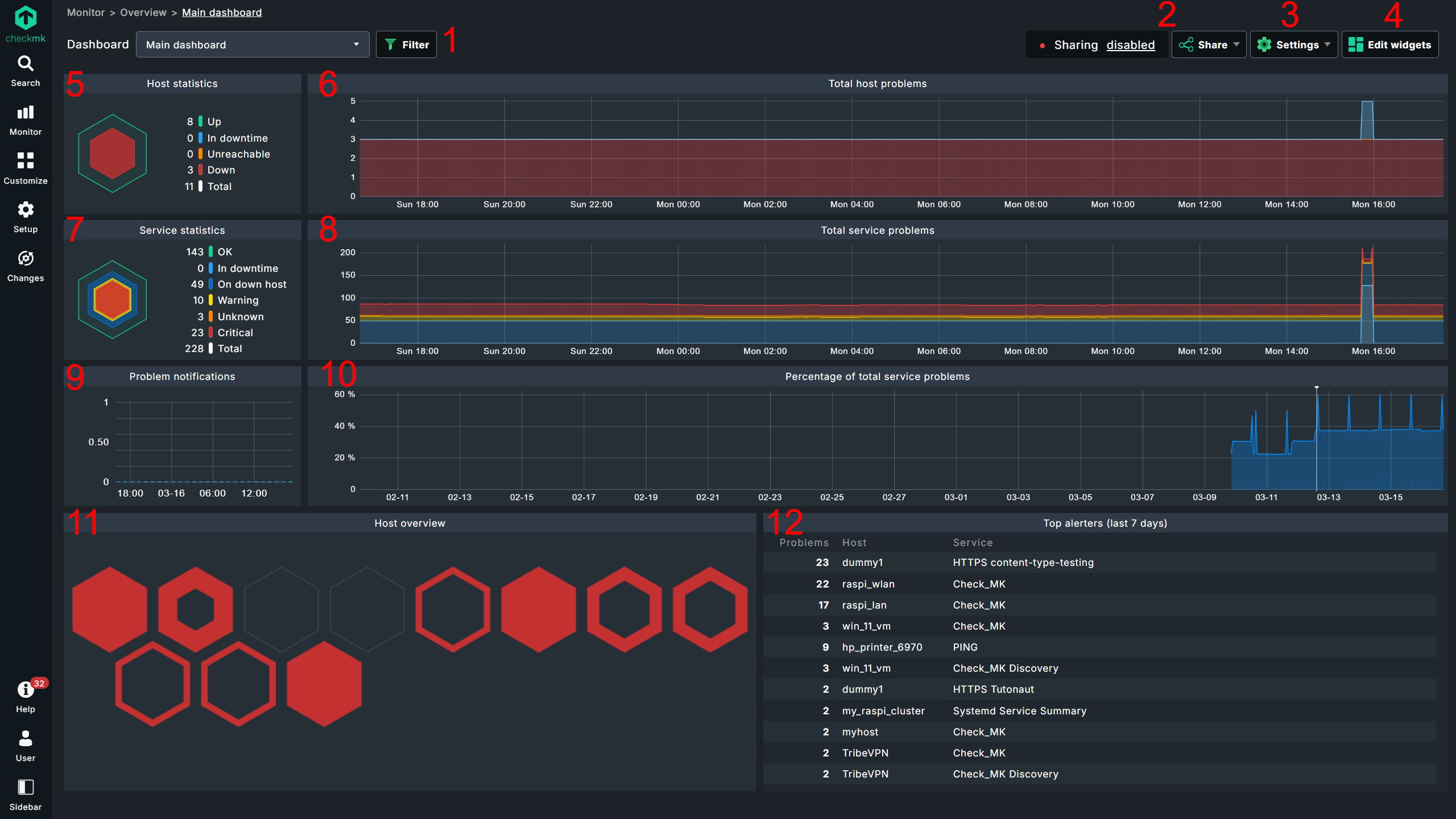Open the Search sidebar icon
The width and height of the screenshot is (1456, 819).
(x=26, y=64)
